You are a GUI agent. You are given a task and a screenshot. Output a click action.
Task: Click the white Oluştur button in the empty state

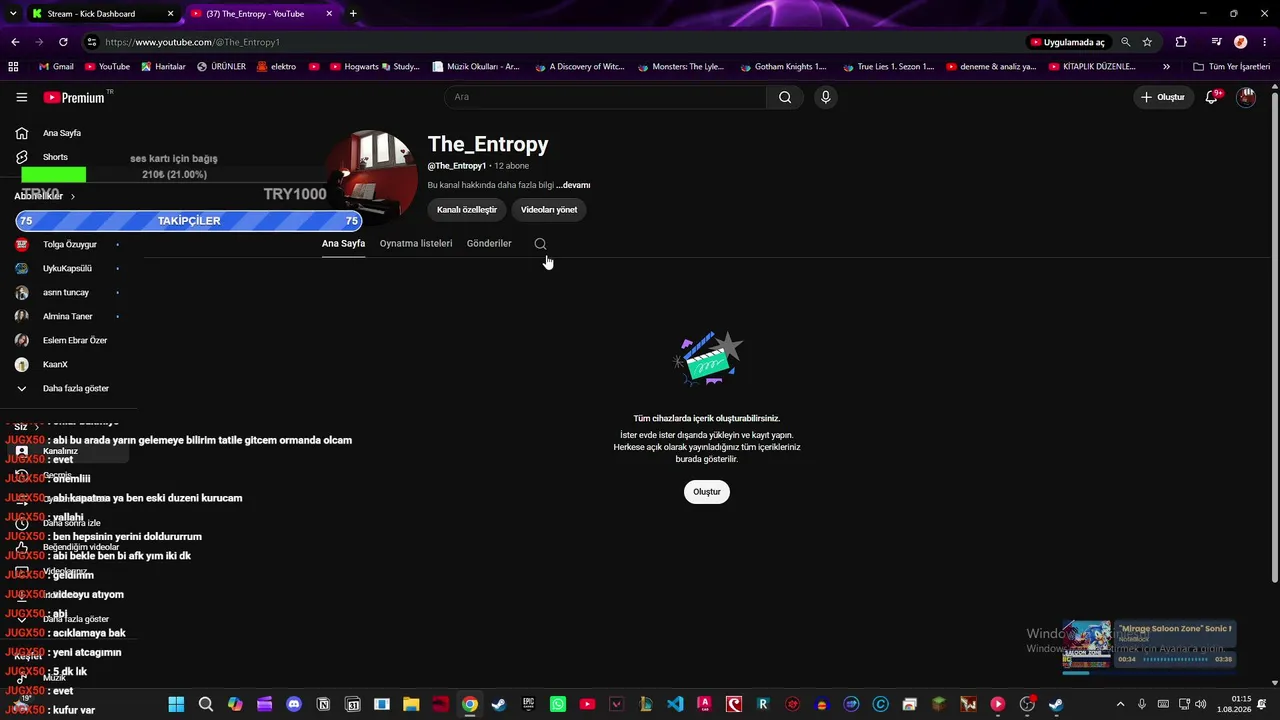pyautogui.click(x=707, y=492)
